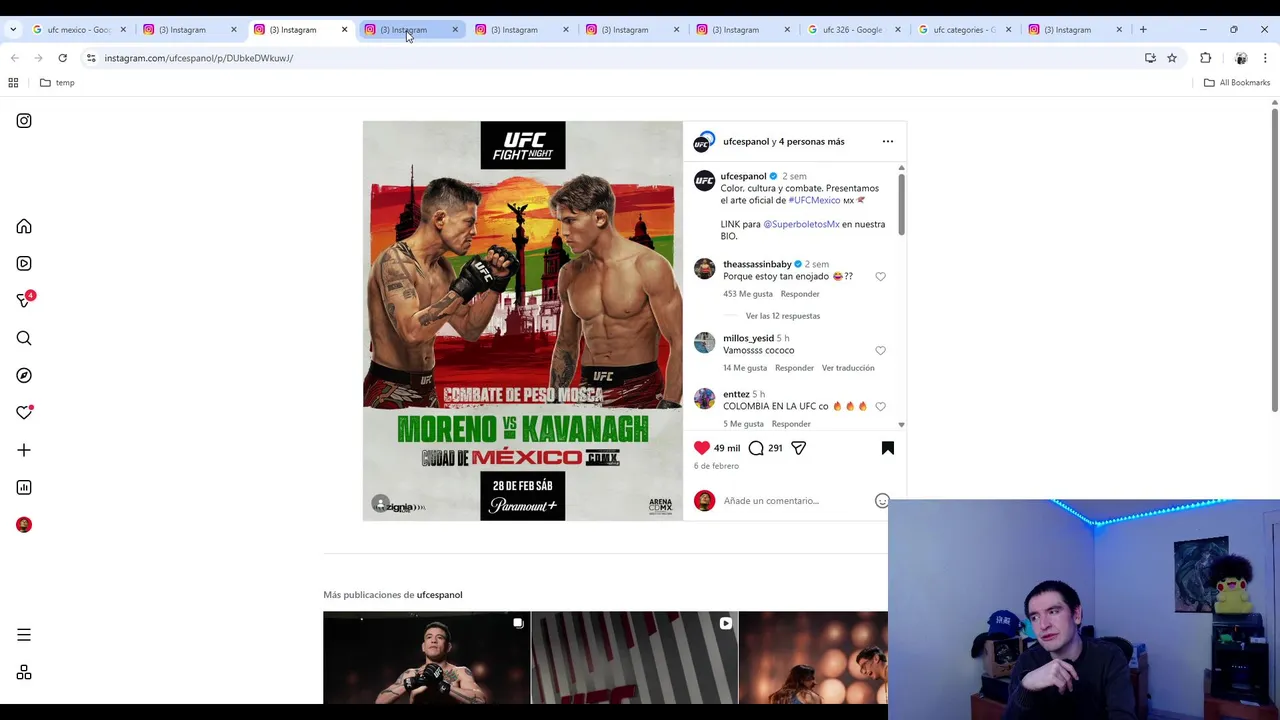This screenshot has width=1280, height=720.
Task: Open the Dashboard chart icon in sidebar
Action: tap(24, 488)
